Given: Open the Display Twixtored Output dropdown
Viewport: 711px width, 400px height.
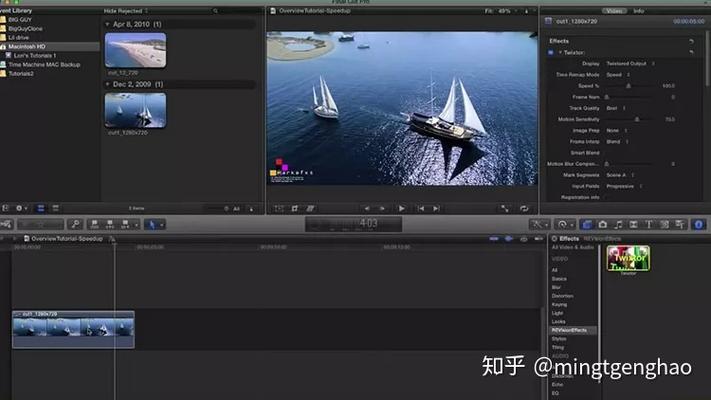Looking at the screenshot, I should (x=630, y=63).
